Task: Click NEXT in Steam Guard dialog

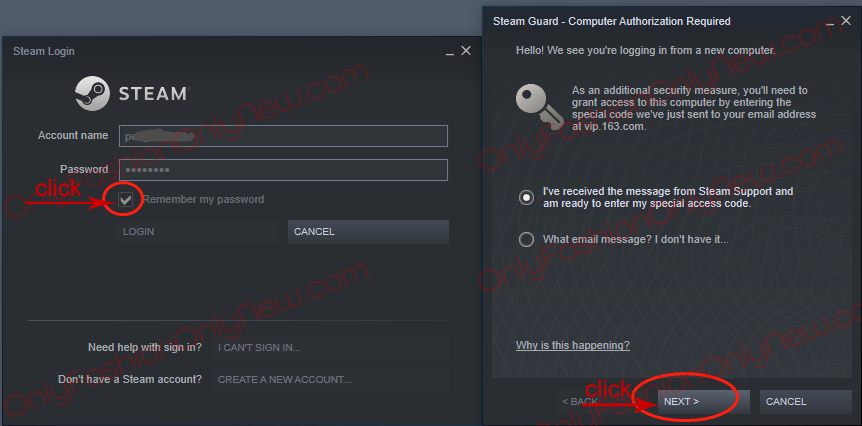Action: 704,402
